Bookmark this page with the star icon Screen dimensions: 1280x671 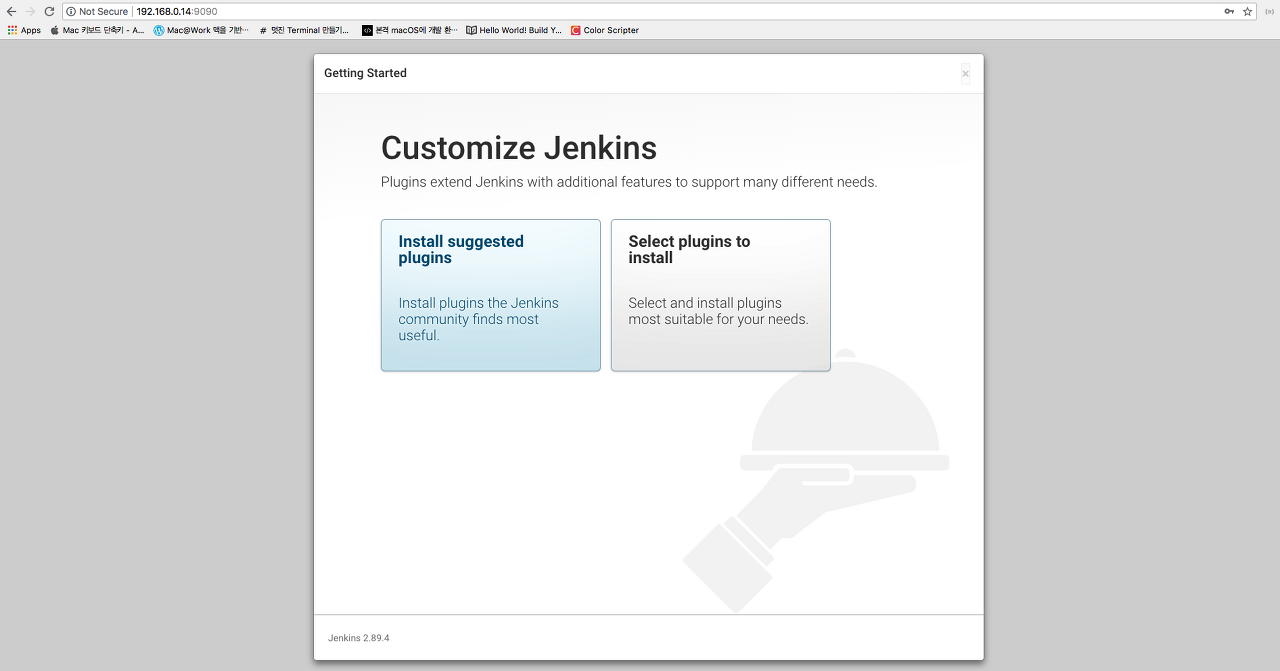[1247, 11]
